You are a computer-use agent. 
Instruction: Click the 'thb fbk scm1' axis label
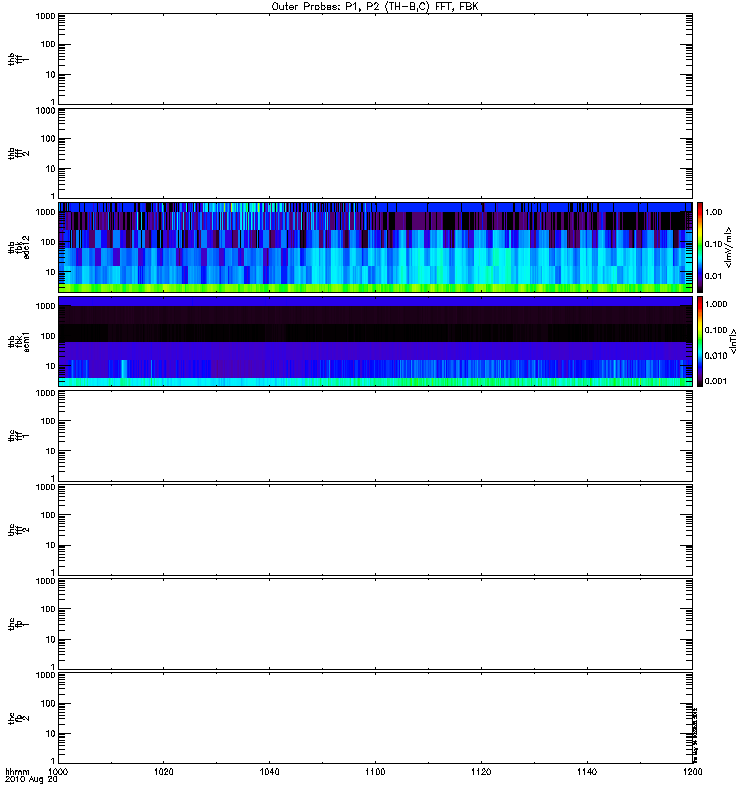18,341
